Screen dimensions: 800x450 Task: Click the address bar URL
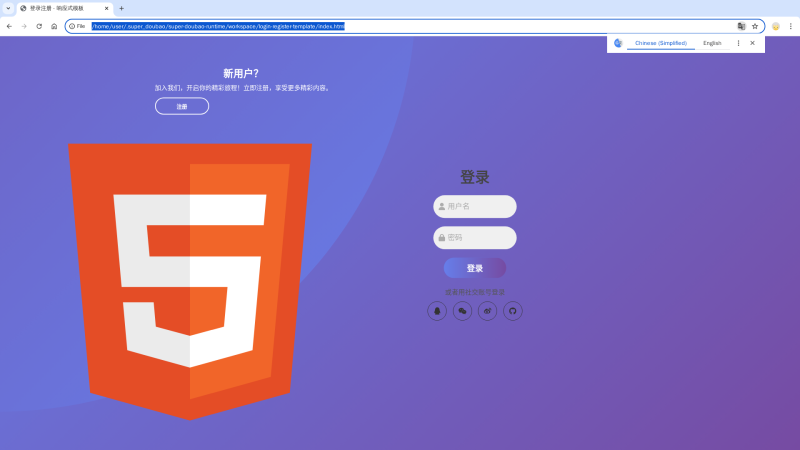click(218, 26)
